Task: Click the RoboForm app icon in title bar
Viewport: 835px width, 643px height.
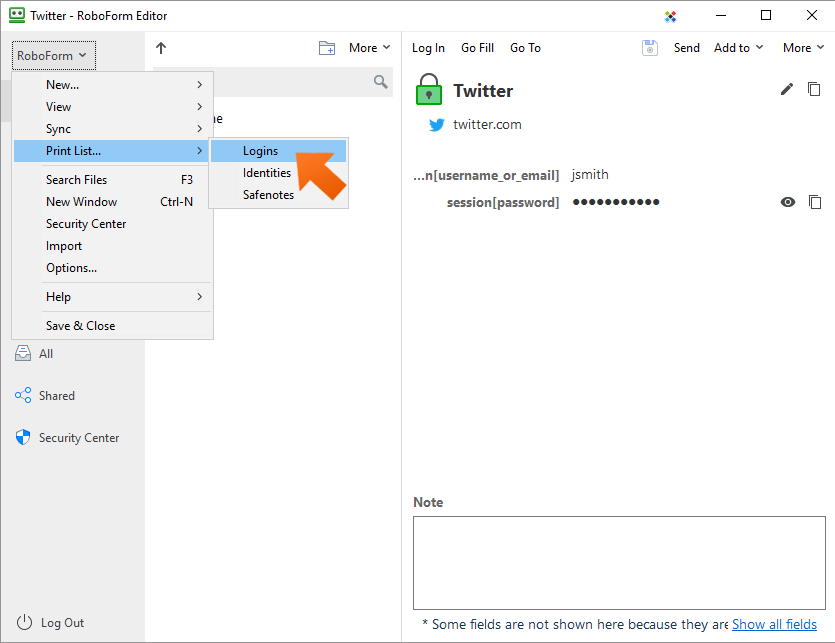Action: 17,15
